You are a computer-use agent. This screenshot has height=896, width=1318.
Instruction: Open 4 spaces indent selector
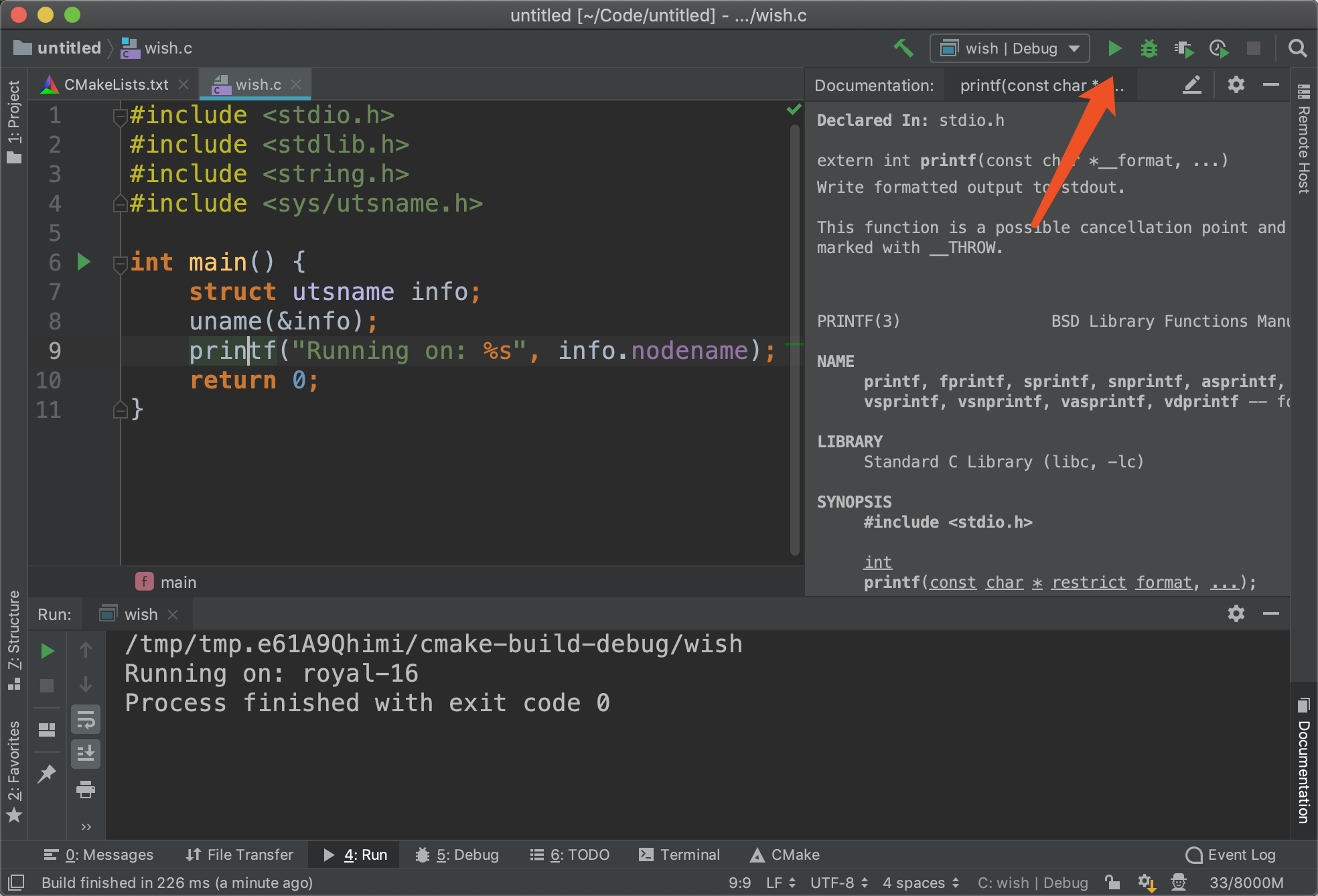(920, 883)
